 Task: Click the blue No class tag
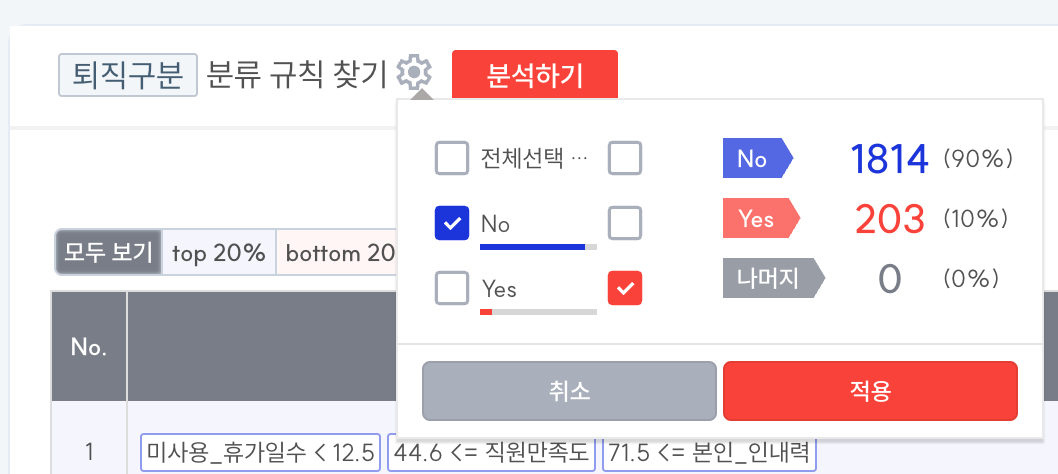coord(758,158)
